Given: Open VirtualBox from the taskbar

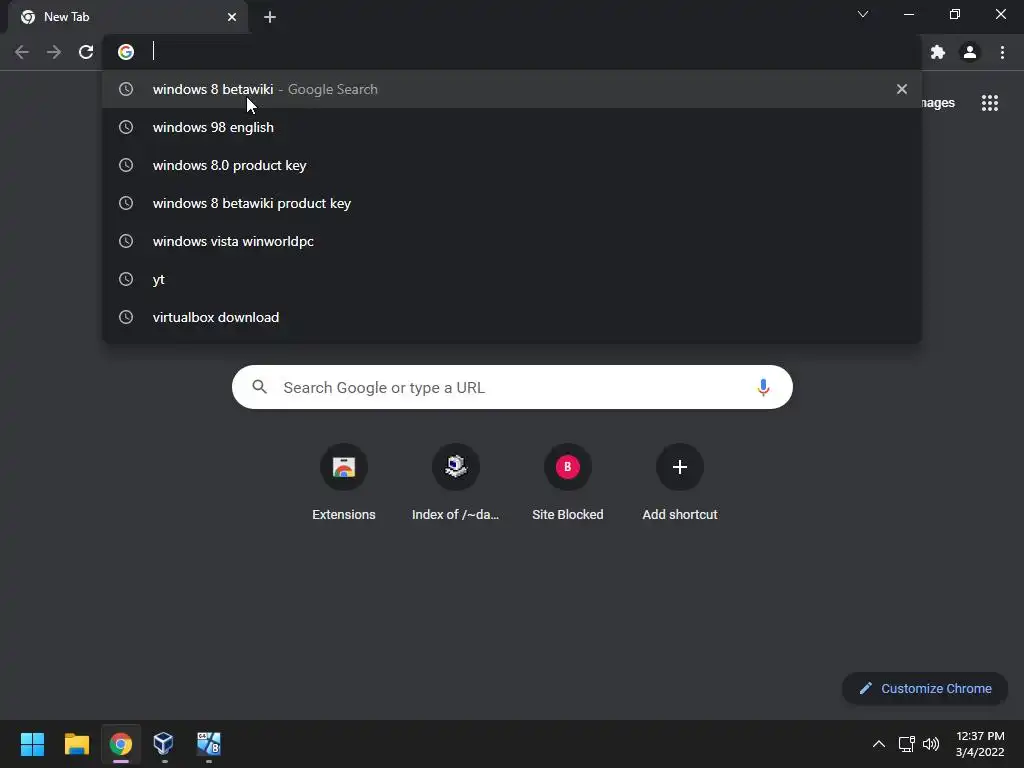Looking at the screenshot, I should click(163, 744).
